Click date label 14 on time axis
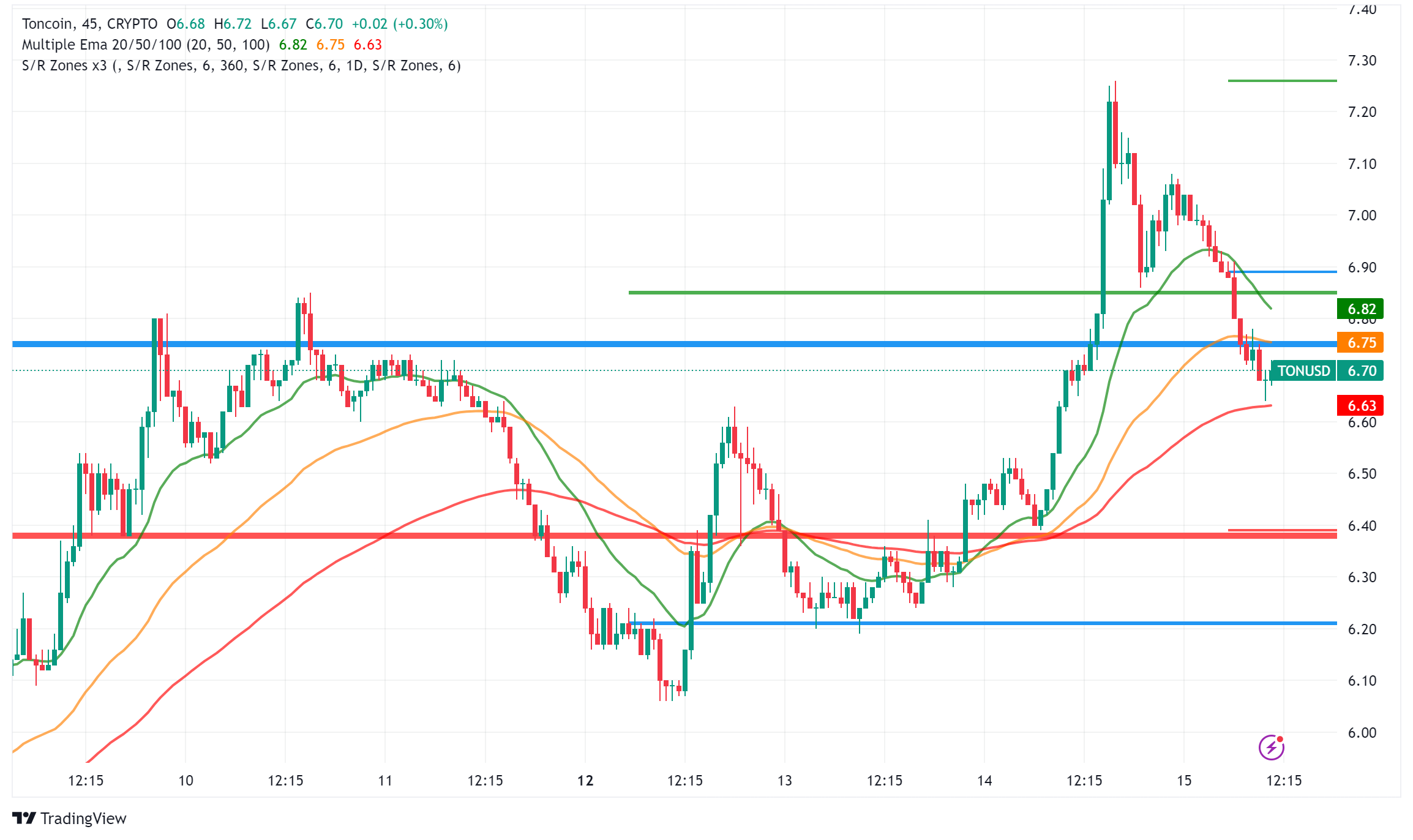Image resolution: width=1413 pixels, height=840 pixels. 984,781
